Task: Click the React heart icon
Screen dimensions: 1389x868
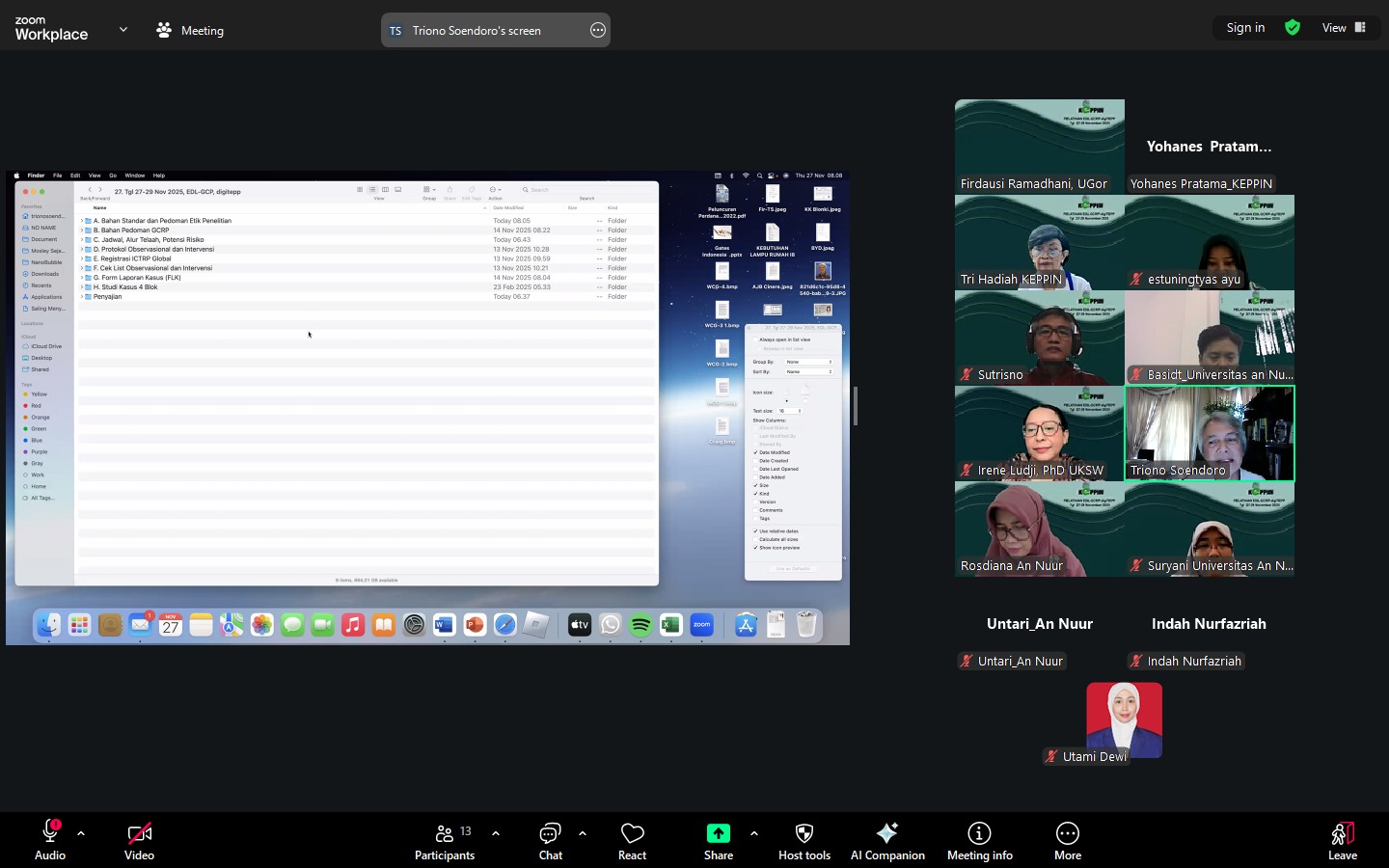Action: tap(632, 833)
